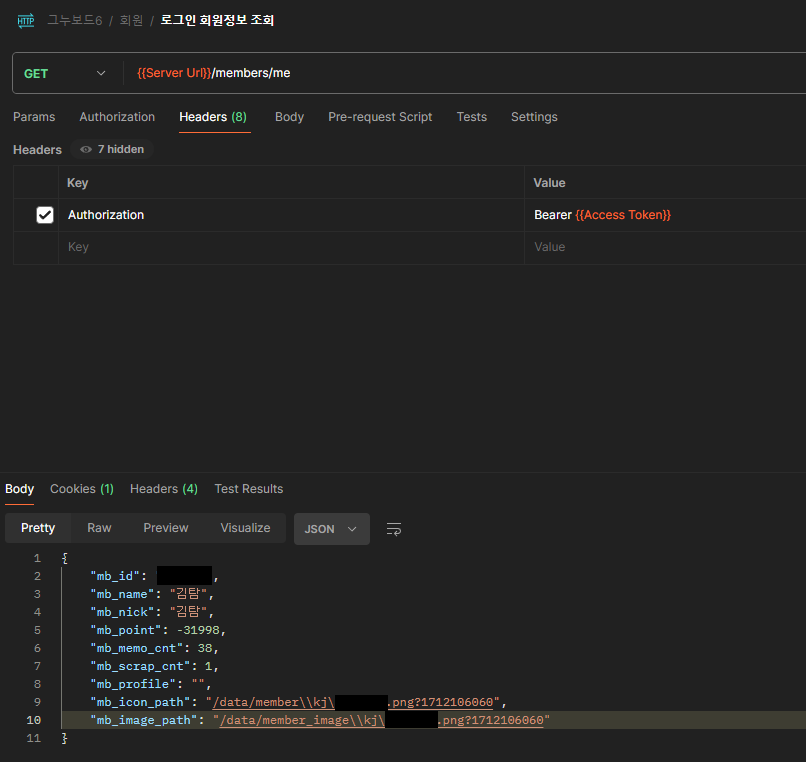Click the HTTP request type icon
The height and width of the screenshot is (762, 806).
pyautogui.click(x=26, y=20)
